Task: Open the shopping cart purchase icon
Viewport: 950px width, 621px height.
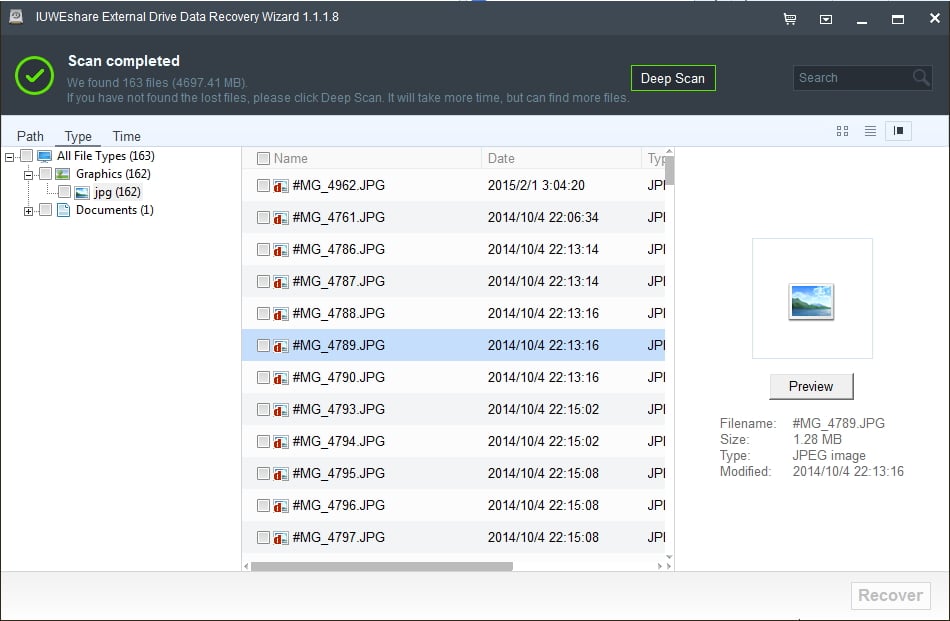Action: tap(789, 19)
